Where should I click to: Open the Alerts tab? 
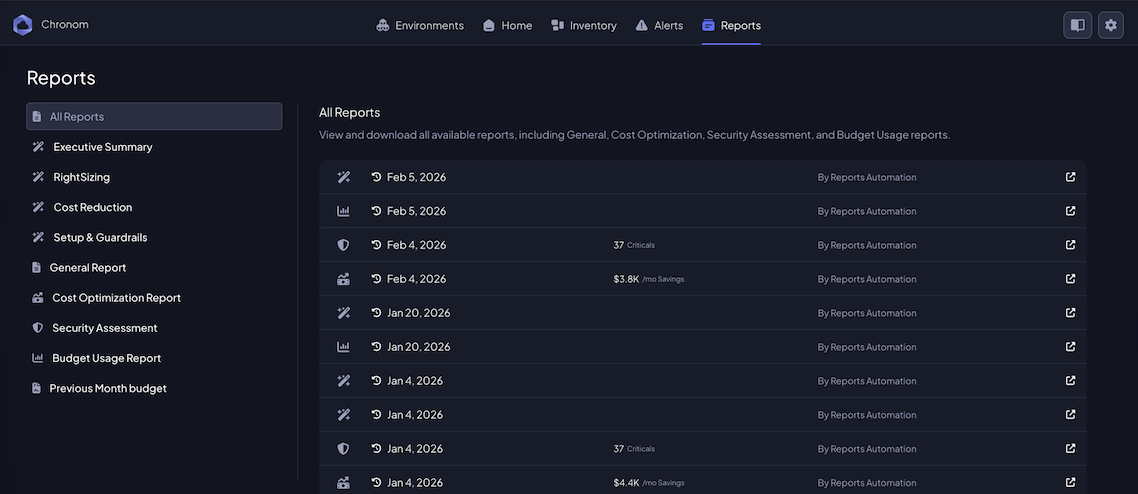click(x=659, y=25)
